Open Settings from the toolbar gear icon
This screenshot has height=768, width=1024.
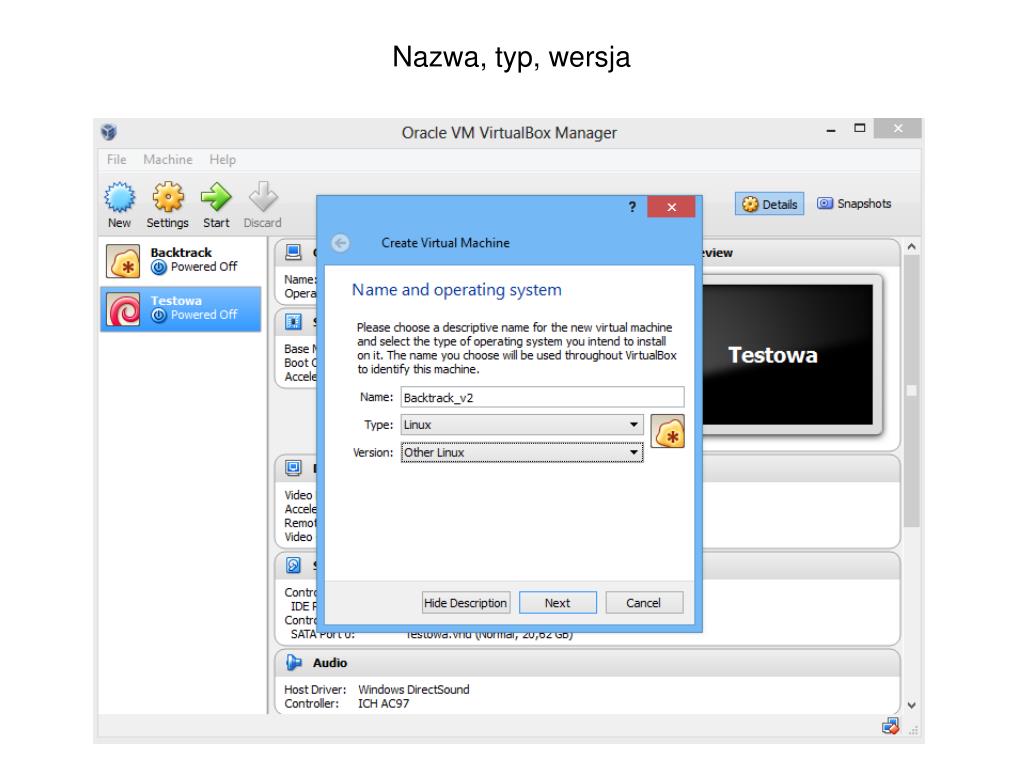[168, 197]
